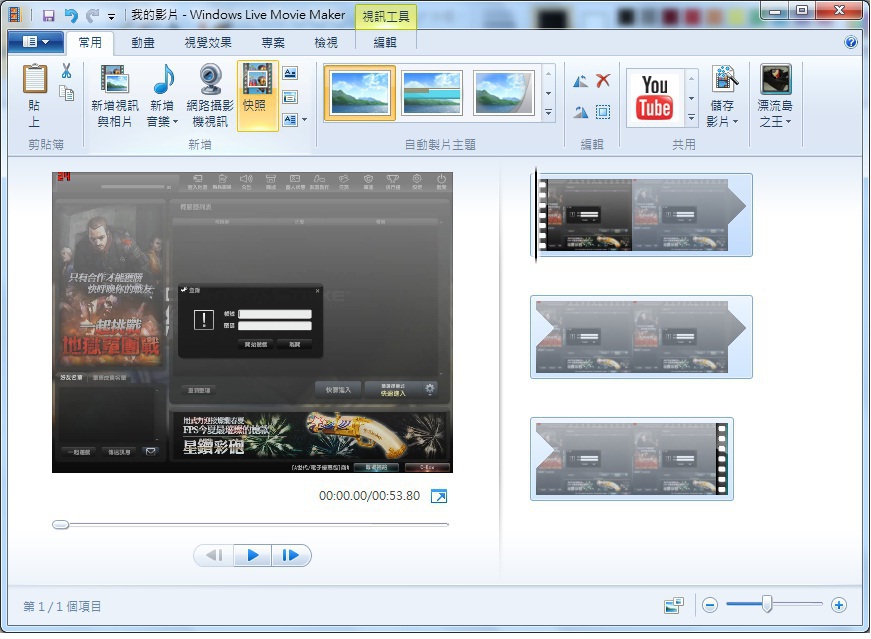Click the zoom time scale slider handle
Image resolution: width=871 pixels, height=639 pixels.
pyautogui.click(x=767, y=604)
